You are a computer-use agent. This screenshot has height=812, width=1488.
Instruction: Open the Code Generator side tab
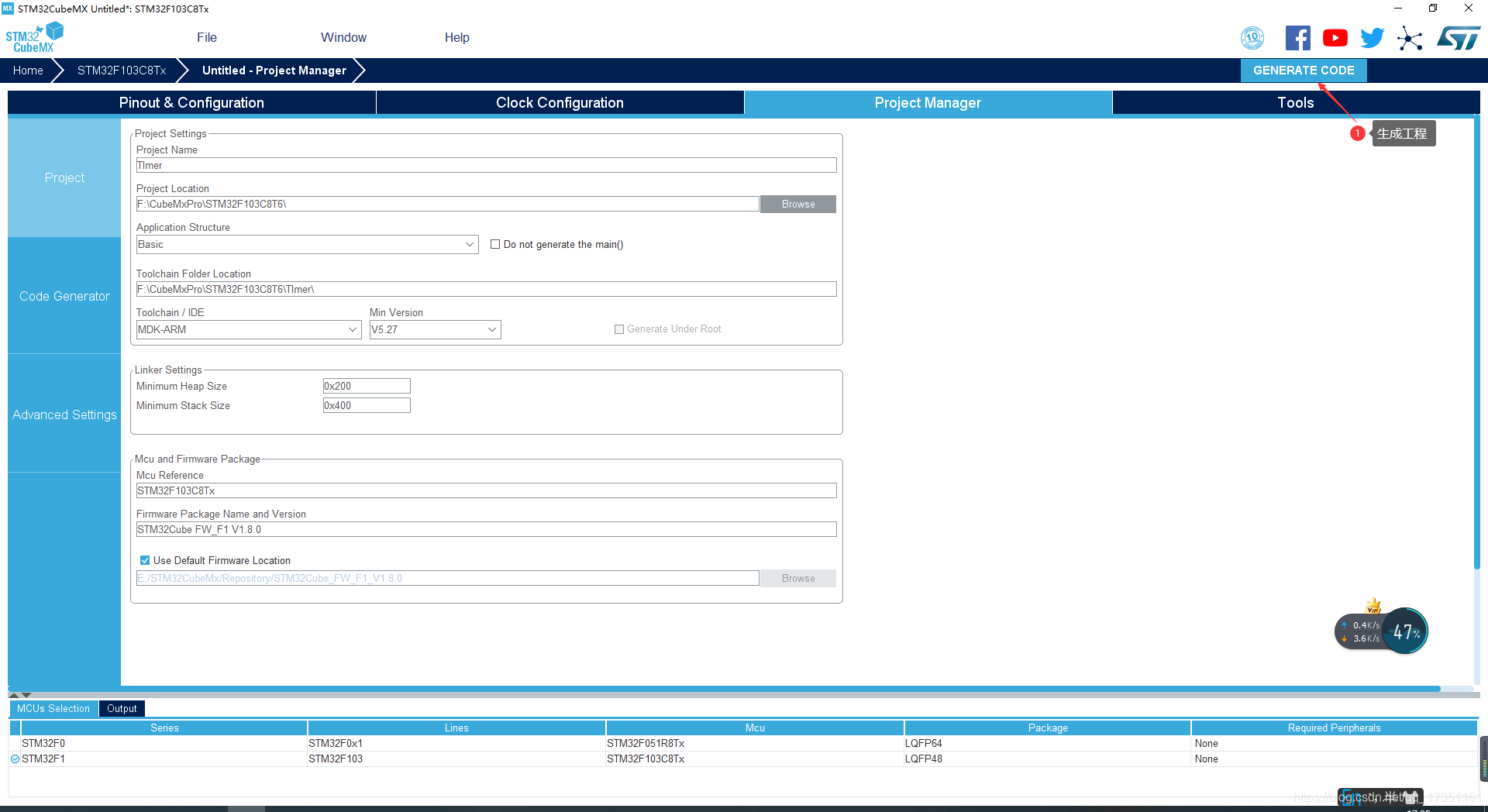point(64,296)
